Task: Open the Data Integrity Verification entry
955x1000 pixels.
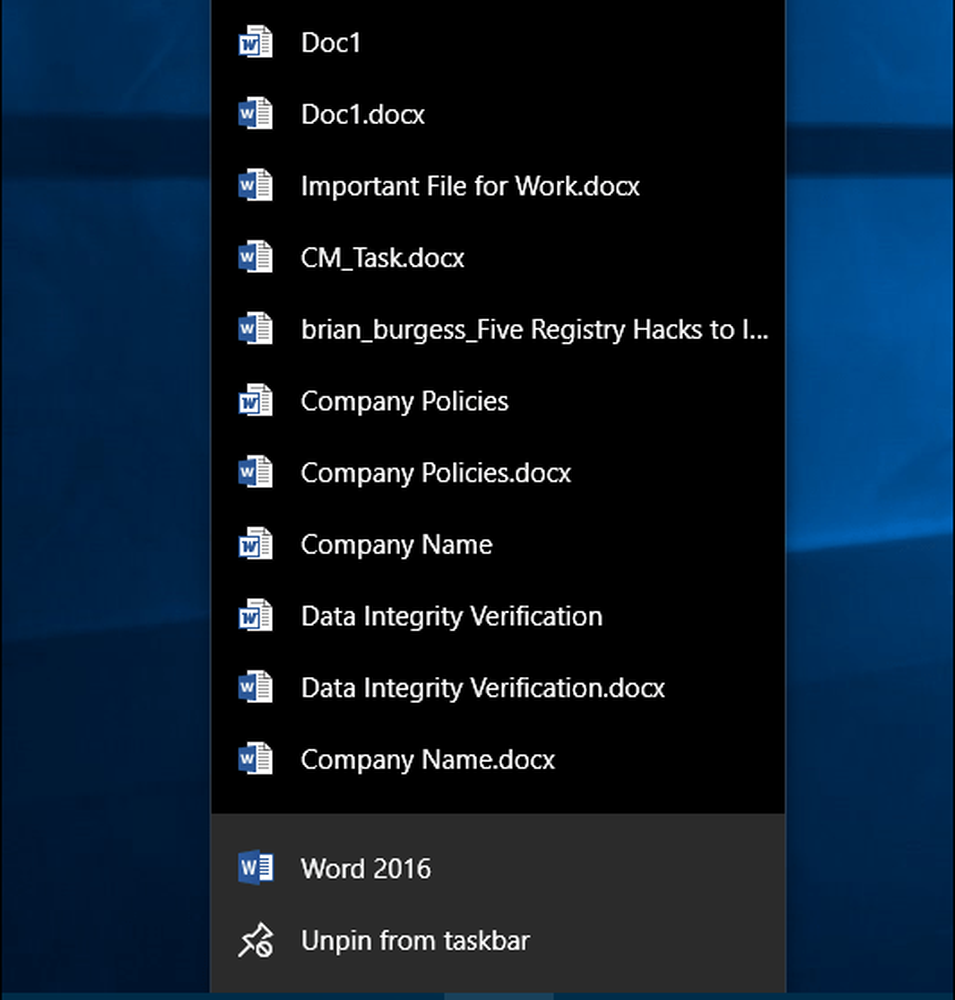Action: tap(451, 616)
